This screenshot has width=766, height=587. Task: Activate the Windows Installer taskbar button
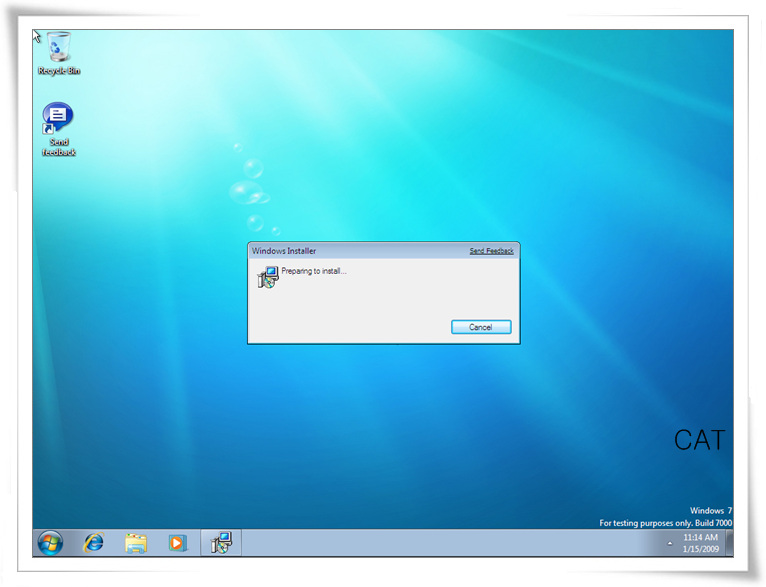[221, 543]
